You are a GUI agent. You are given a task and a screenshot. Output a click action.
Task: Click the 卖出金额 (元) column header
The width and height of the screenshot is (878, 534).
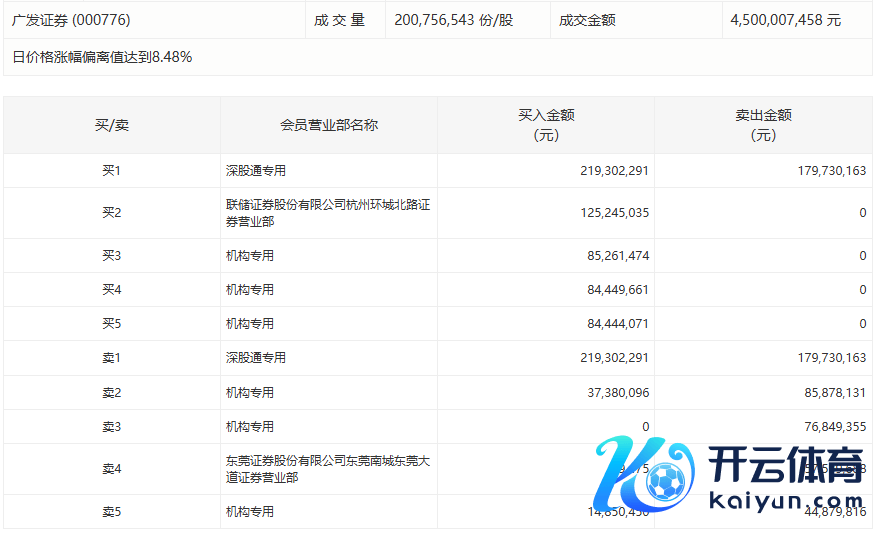[763, 125]
